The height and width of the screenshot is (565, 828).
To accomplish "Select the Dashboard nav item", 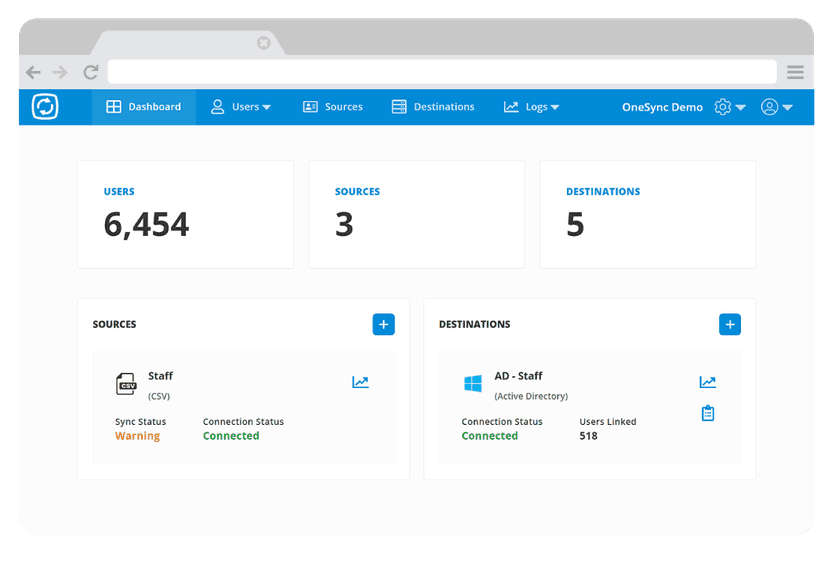I will (144, 107).
